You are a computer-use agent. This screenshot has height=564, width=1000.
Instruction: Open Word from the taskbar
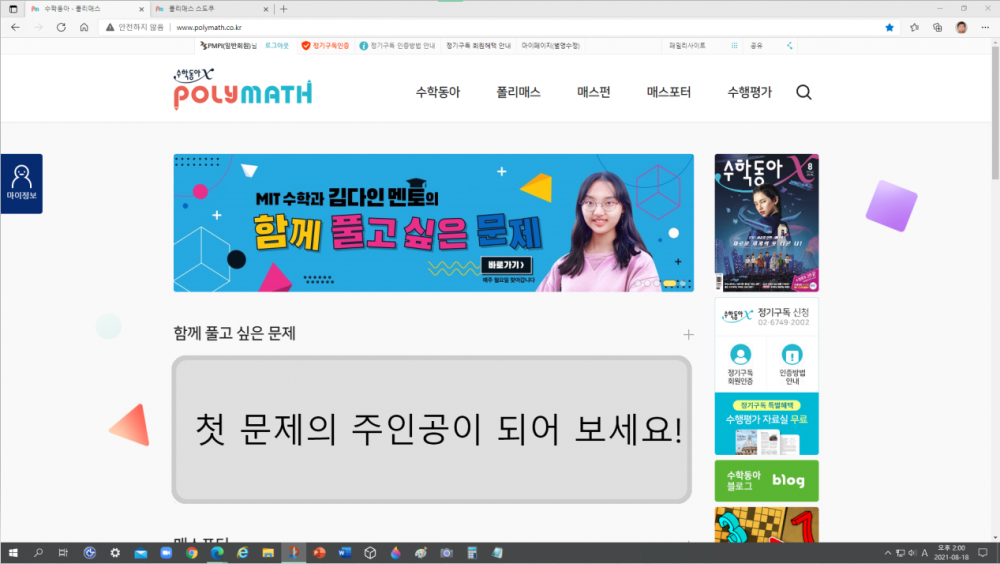(344, 553)
